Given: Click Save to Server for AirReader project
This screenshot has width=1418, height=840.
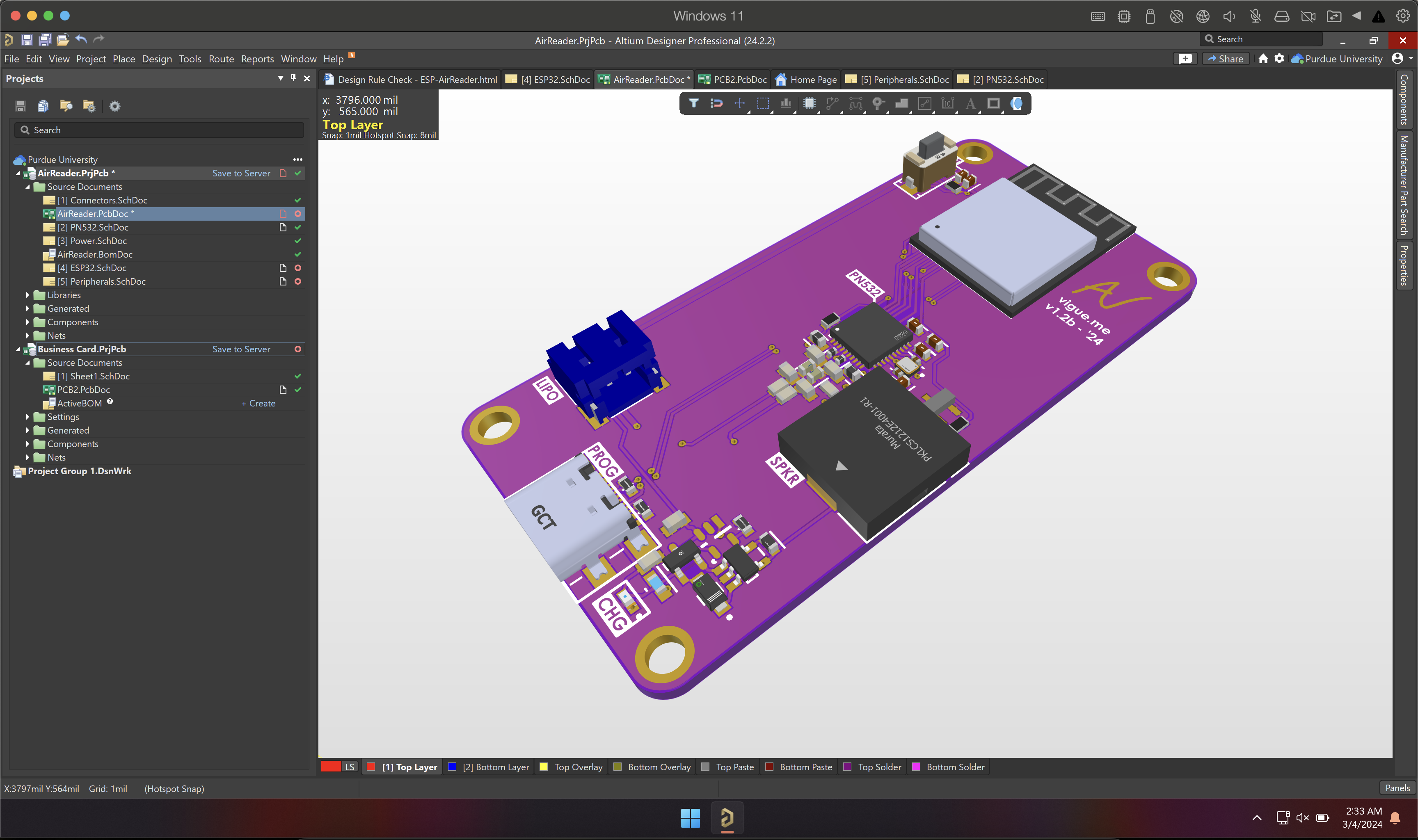Looking at the screenshot, I should [x=241, y=172].
